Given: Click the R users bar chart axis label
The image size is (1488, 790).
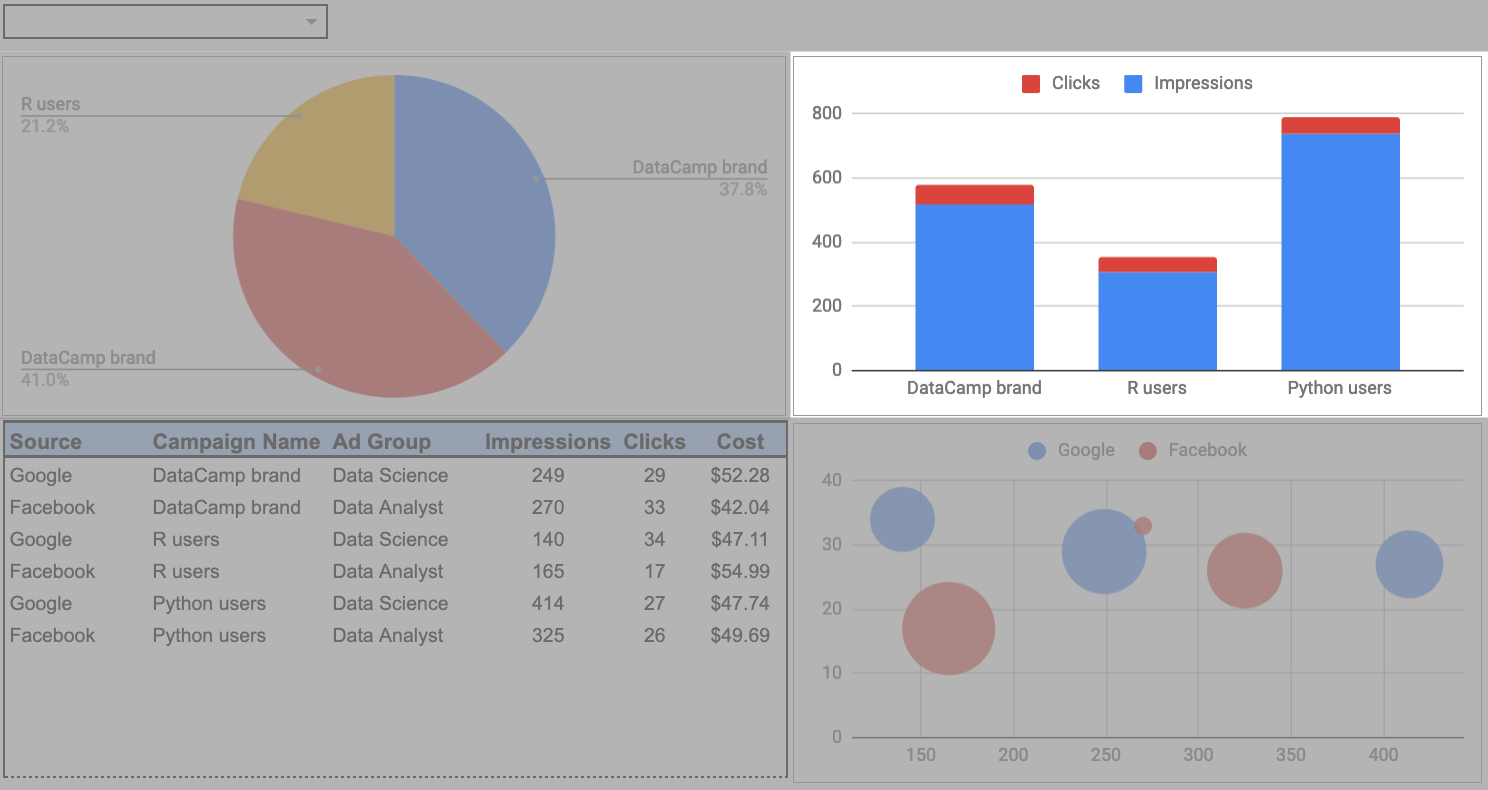Looking at the screenshot, I should [1157, 388].
